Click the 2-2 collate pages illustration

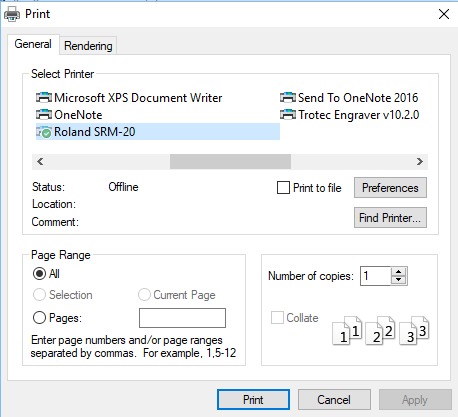coord(380,330)
